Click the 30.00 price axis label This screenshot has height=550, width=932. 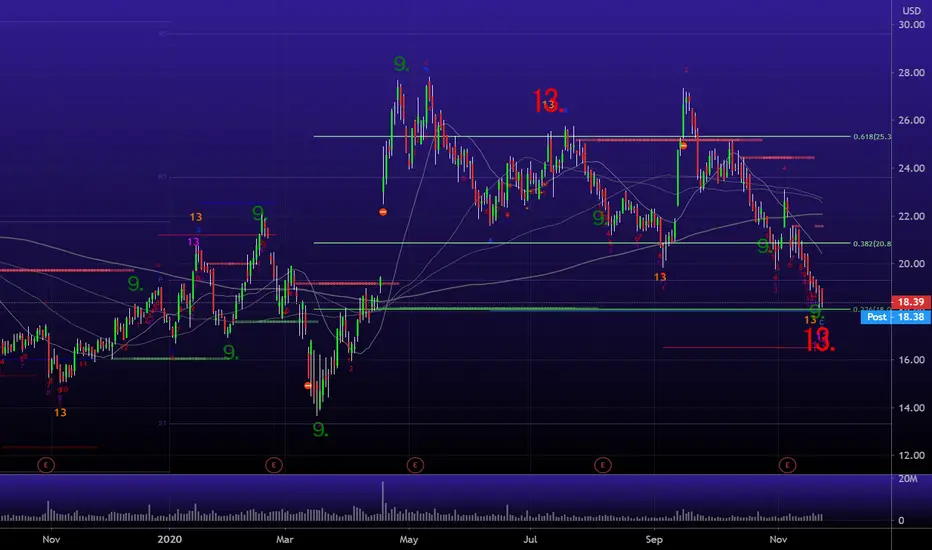coord(911,25)
